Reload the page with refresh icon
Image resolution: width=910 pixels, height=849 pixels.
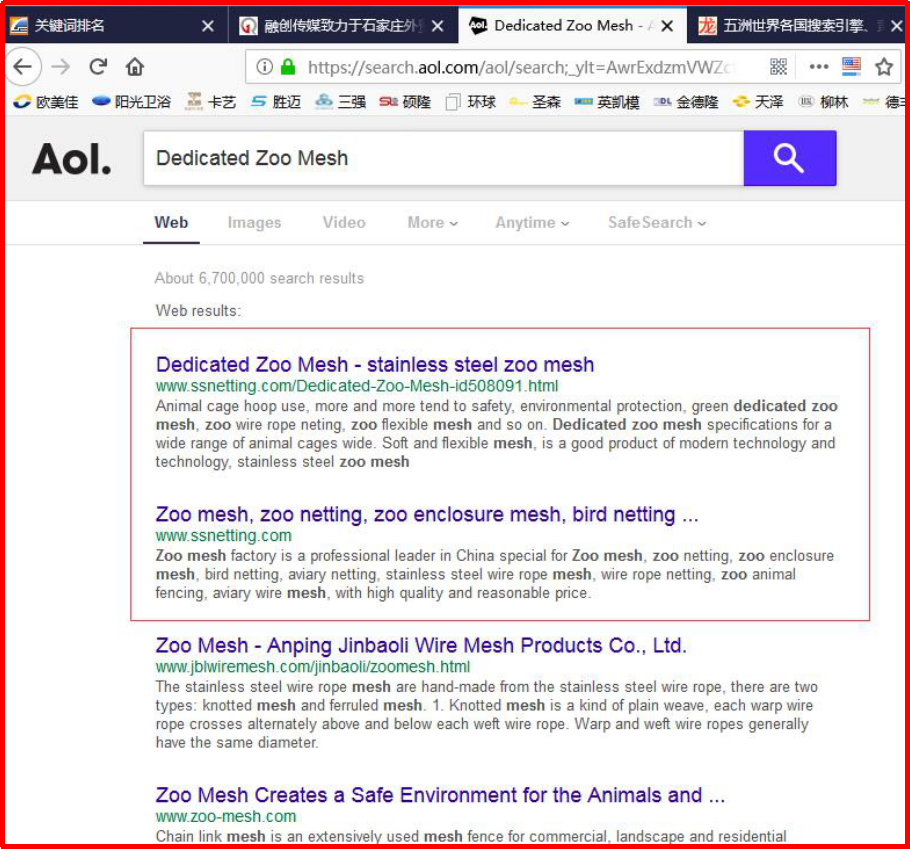(98, 67)
